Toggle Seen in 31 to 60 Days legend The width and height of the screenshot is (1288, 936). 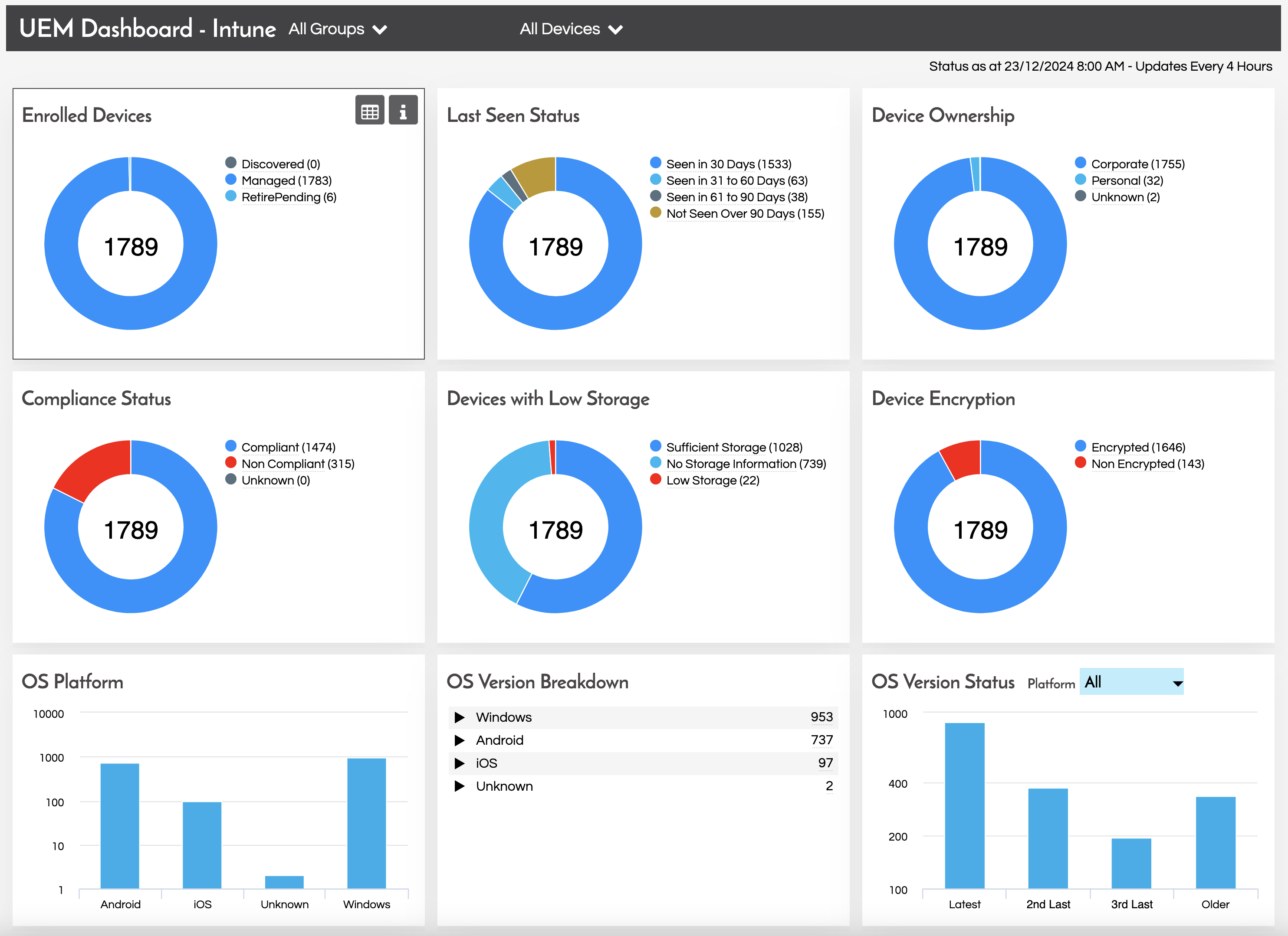click(729, 180)
